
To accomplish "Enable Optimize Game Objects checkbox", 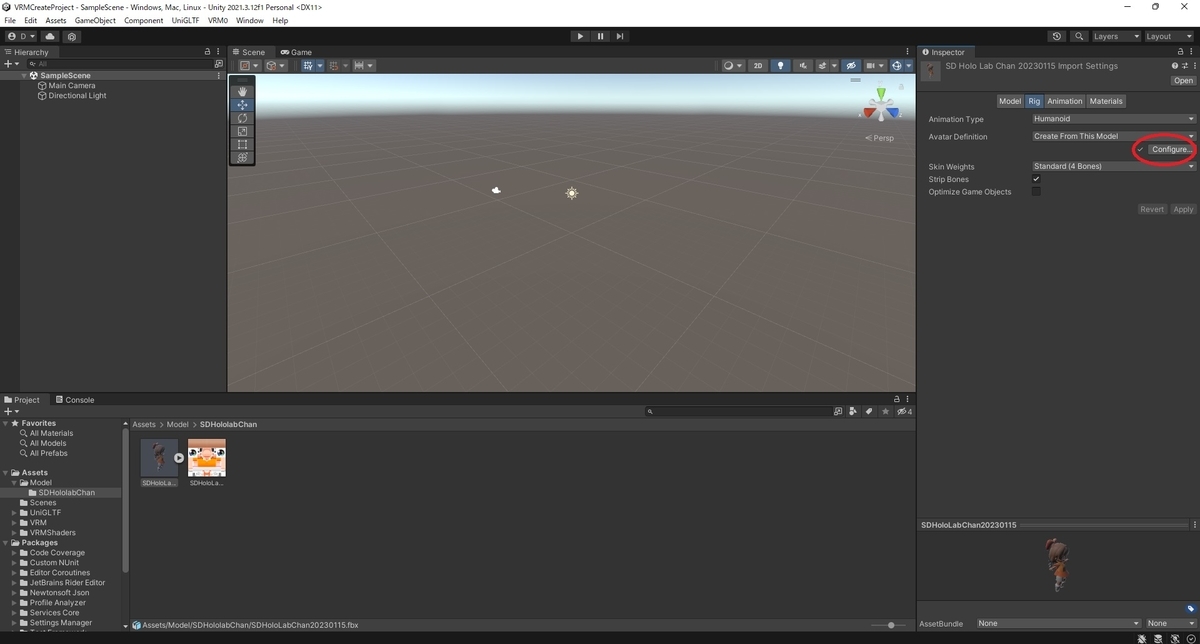I will pos(1036,191).
